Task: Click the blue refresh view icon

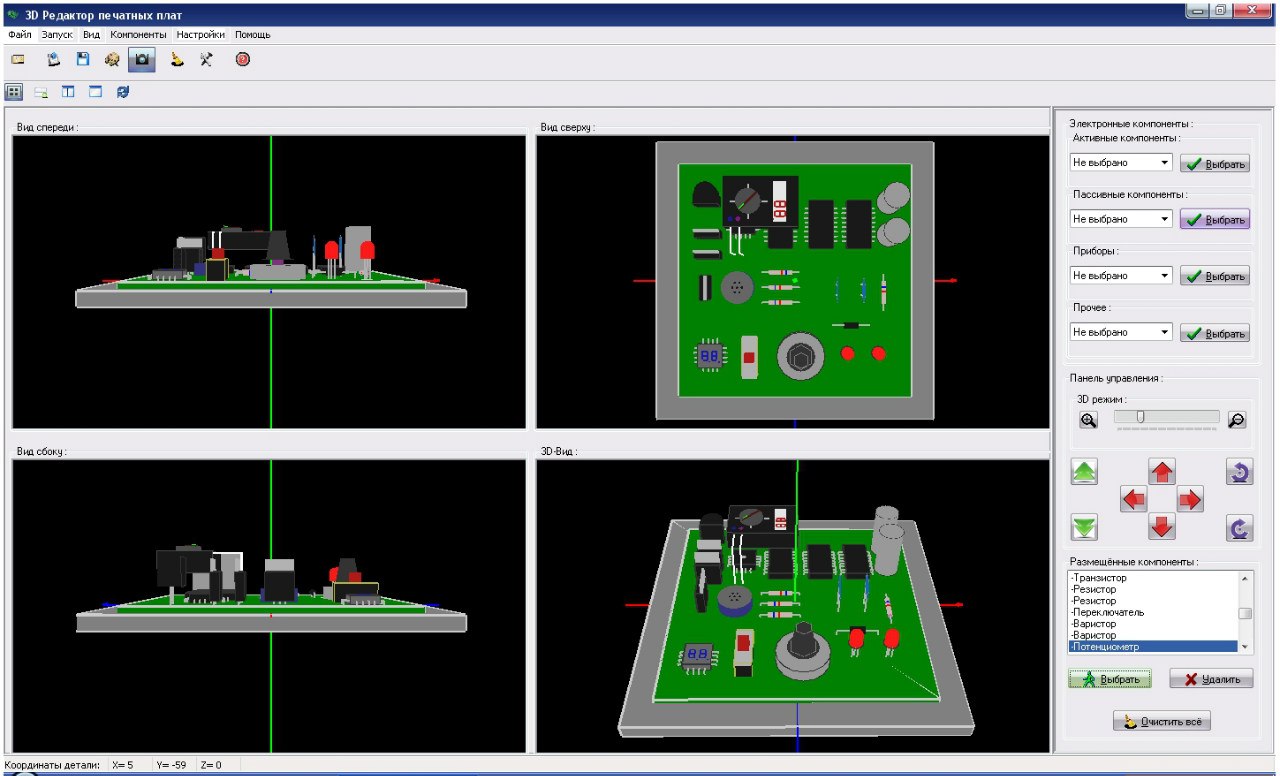Action: click(122, 92)
